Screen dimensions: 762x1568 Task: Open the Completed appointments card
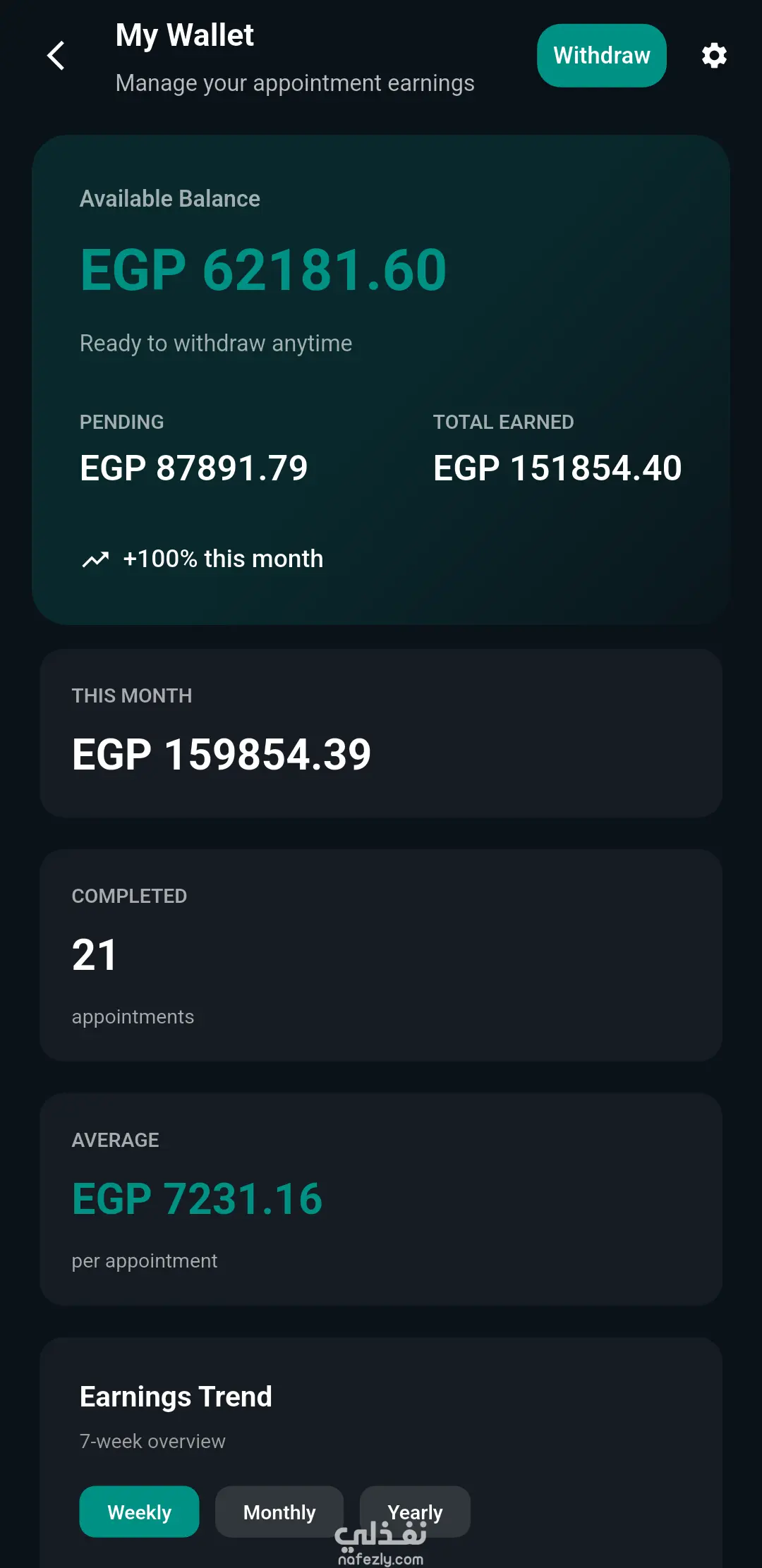pos(381,956)
